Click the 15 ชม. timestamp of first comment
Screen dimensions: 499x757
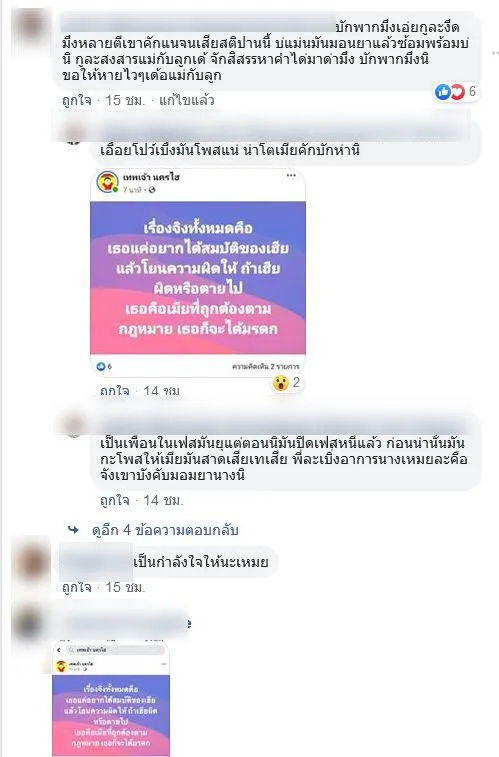click(x=125, y=100)
